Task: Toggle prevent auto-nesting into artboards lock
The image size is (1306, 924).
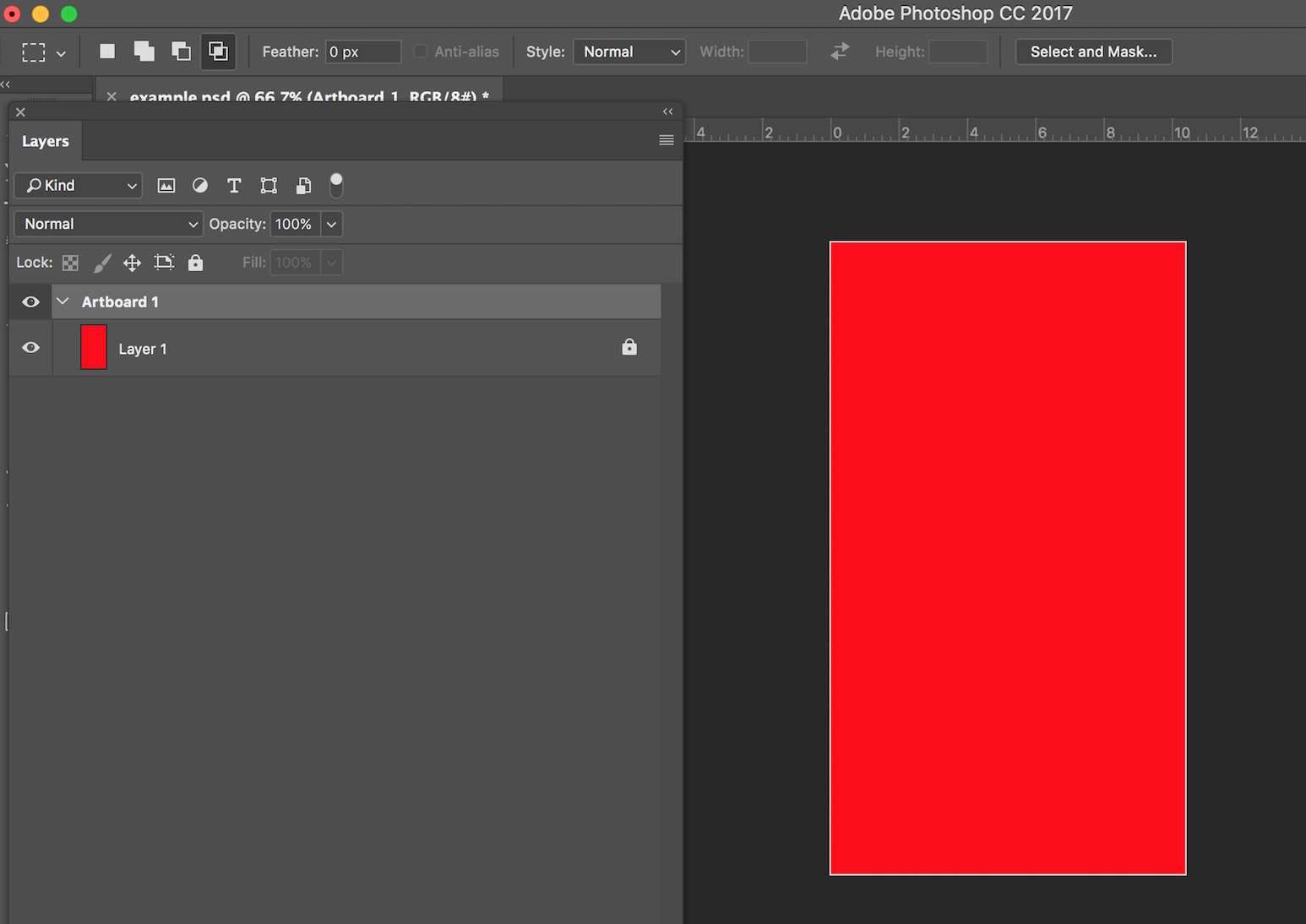Action: point(164,263)
